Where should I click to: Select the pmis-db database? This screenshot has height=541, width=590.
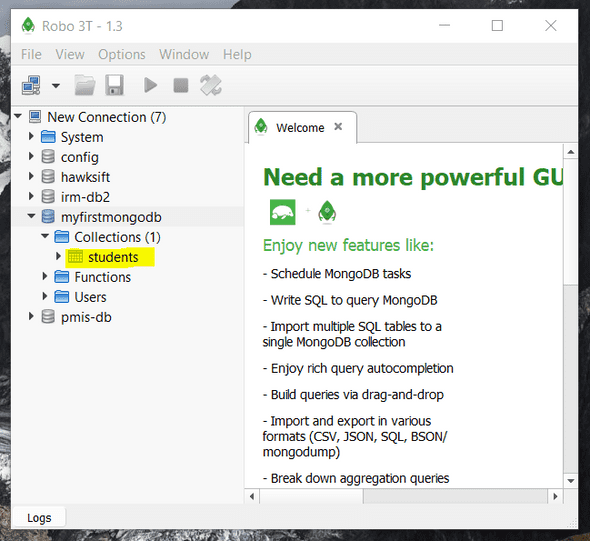pyautogui.click(x=86, y=317)
